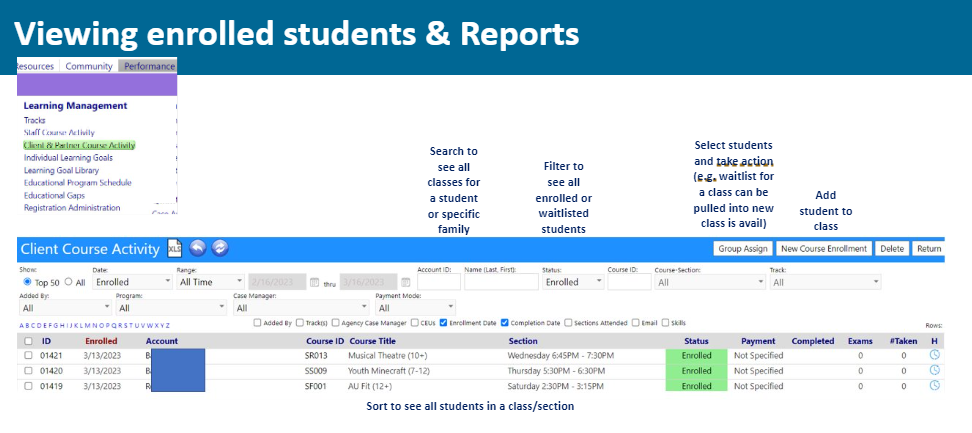Open Educational Program Schedule menu item
Image resolution: width=972 pixels, height=433 pixels.
tap(77, 183)
